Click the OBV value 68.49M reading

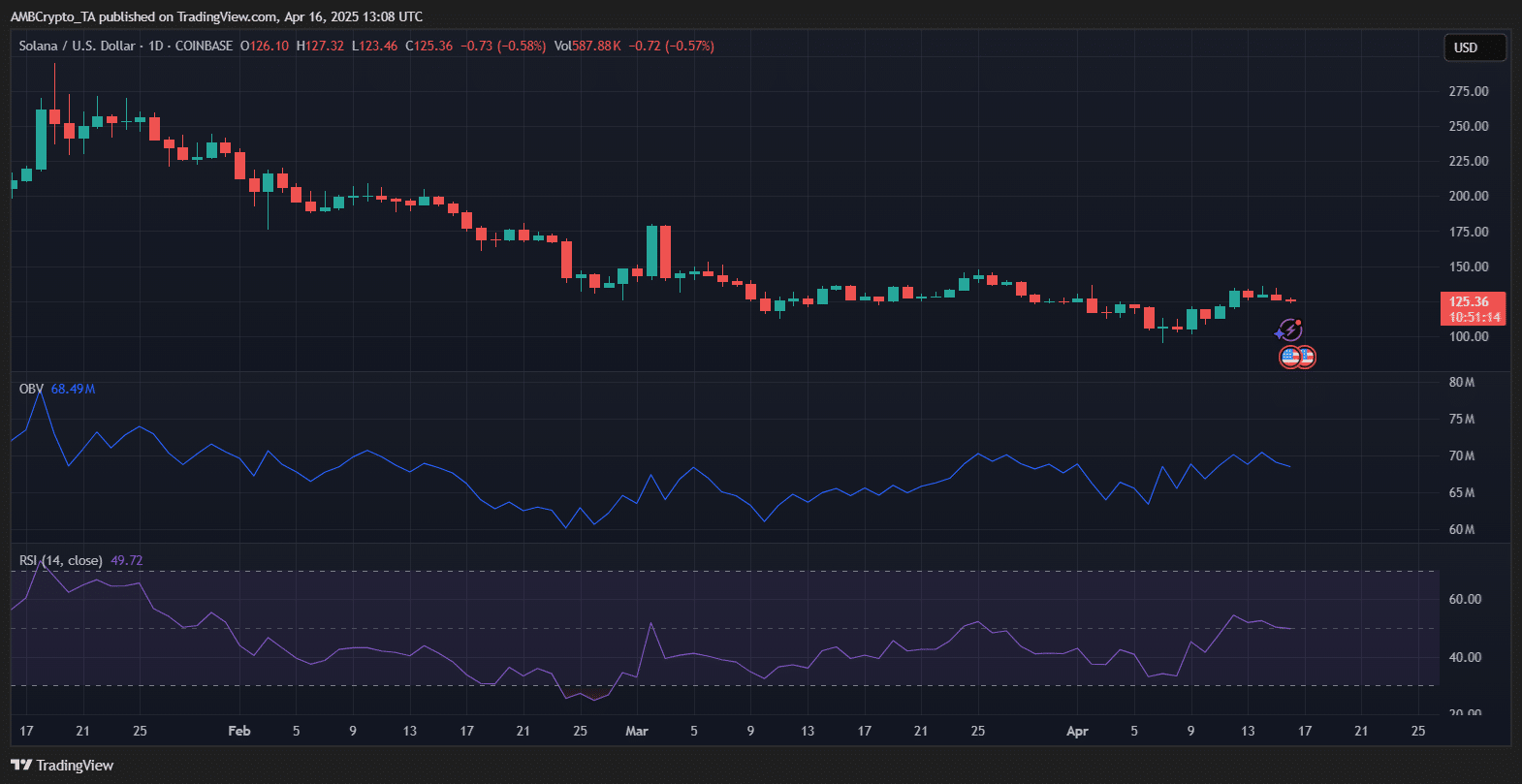(x=73, y=389)
